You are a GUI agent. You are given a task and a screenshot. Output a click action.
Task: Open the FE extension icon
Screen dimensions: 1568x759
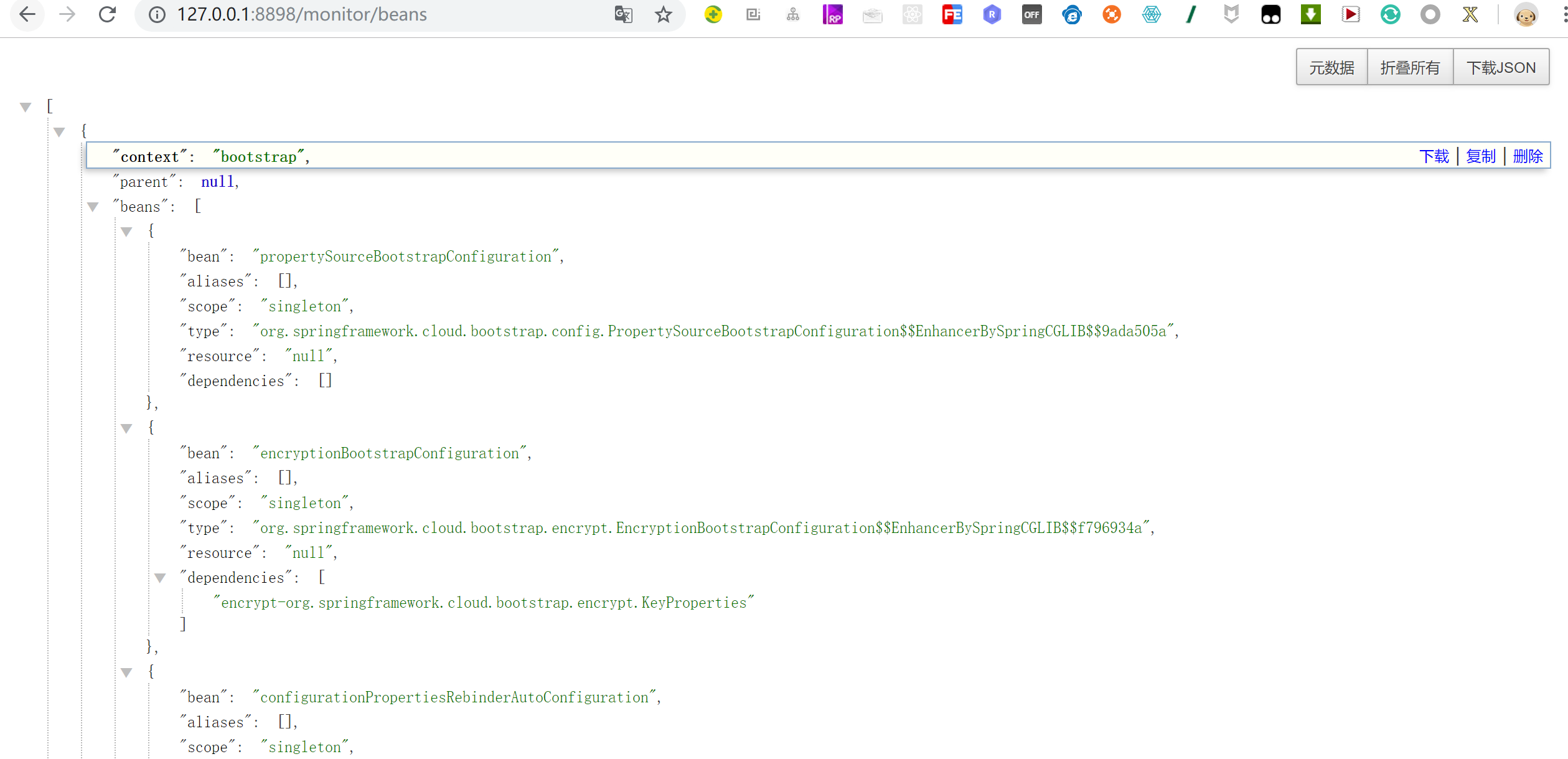[952, 14]
